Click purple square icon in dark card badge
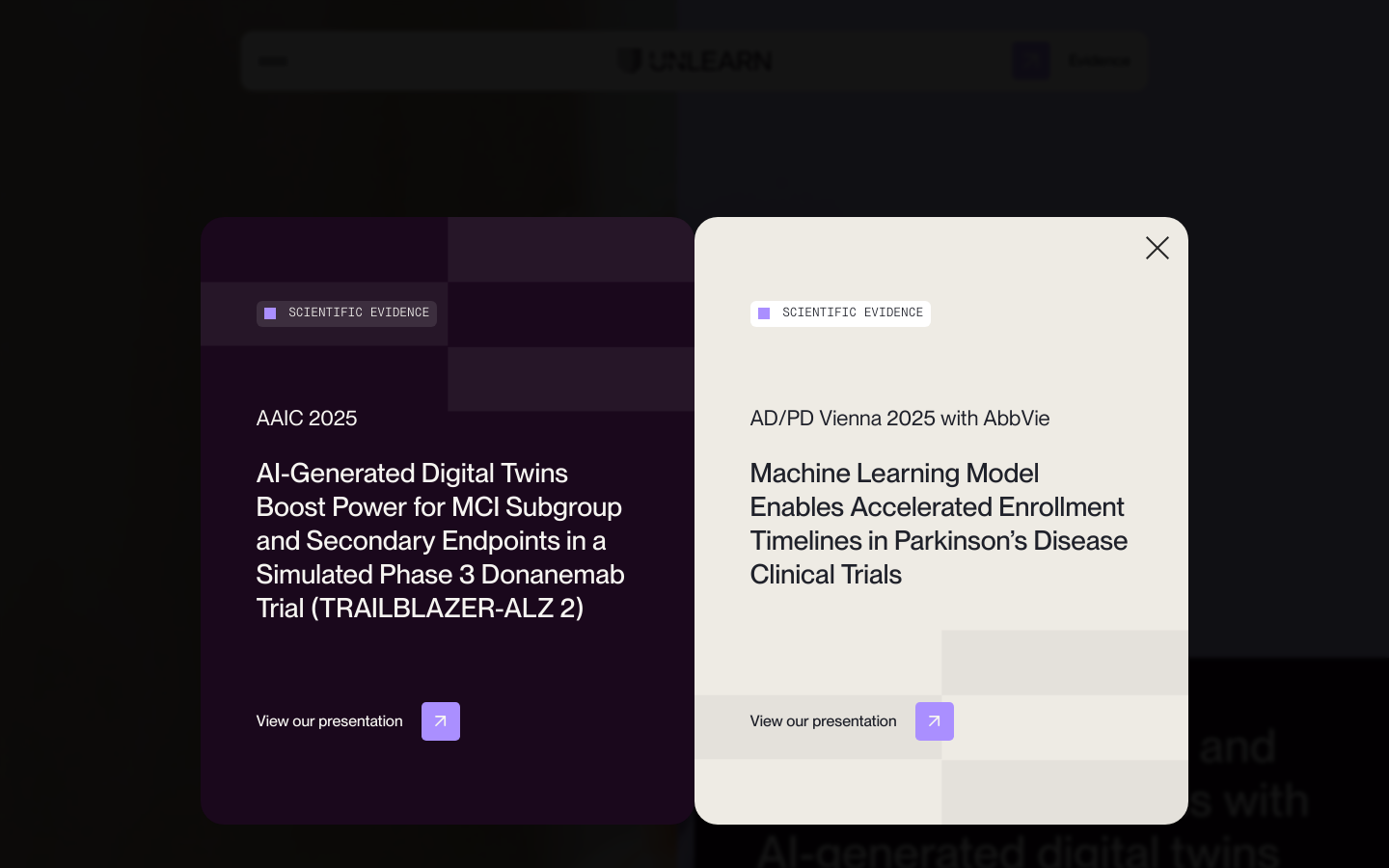Screen dimensions: 1389x868 270,313
